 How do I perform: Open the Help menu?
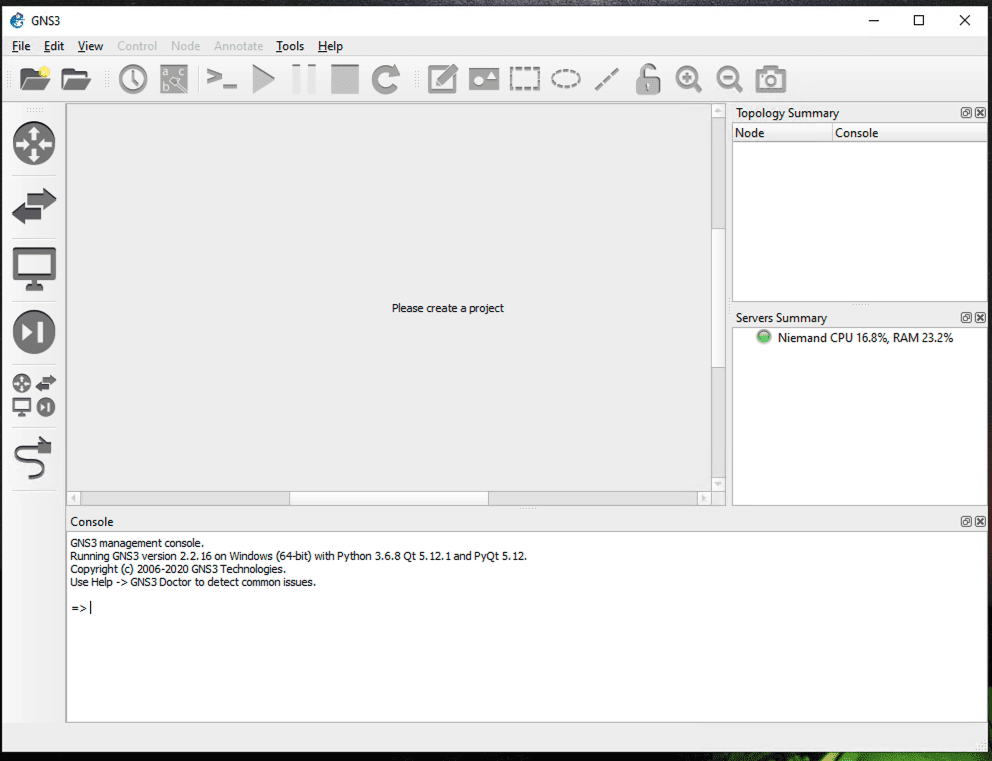point(330,46)
